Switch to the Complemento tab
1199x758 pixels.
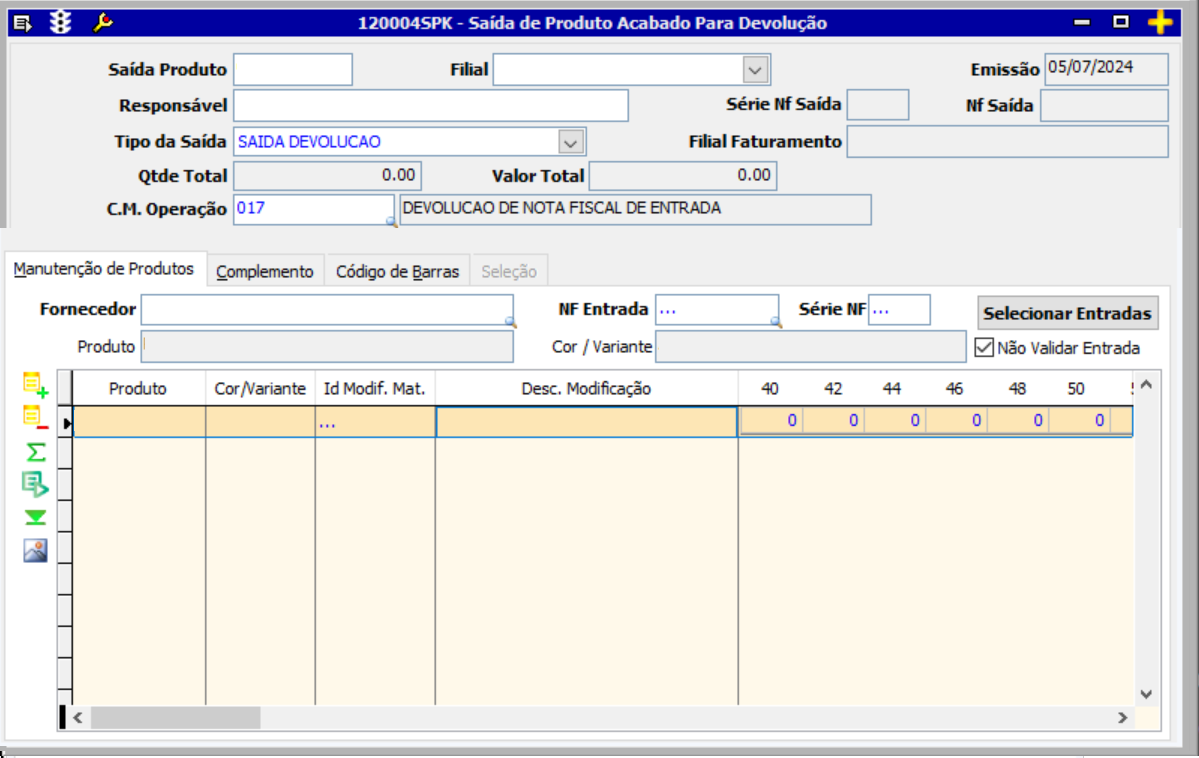265,271
